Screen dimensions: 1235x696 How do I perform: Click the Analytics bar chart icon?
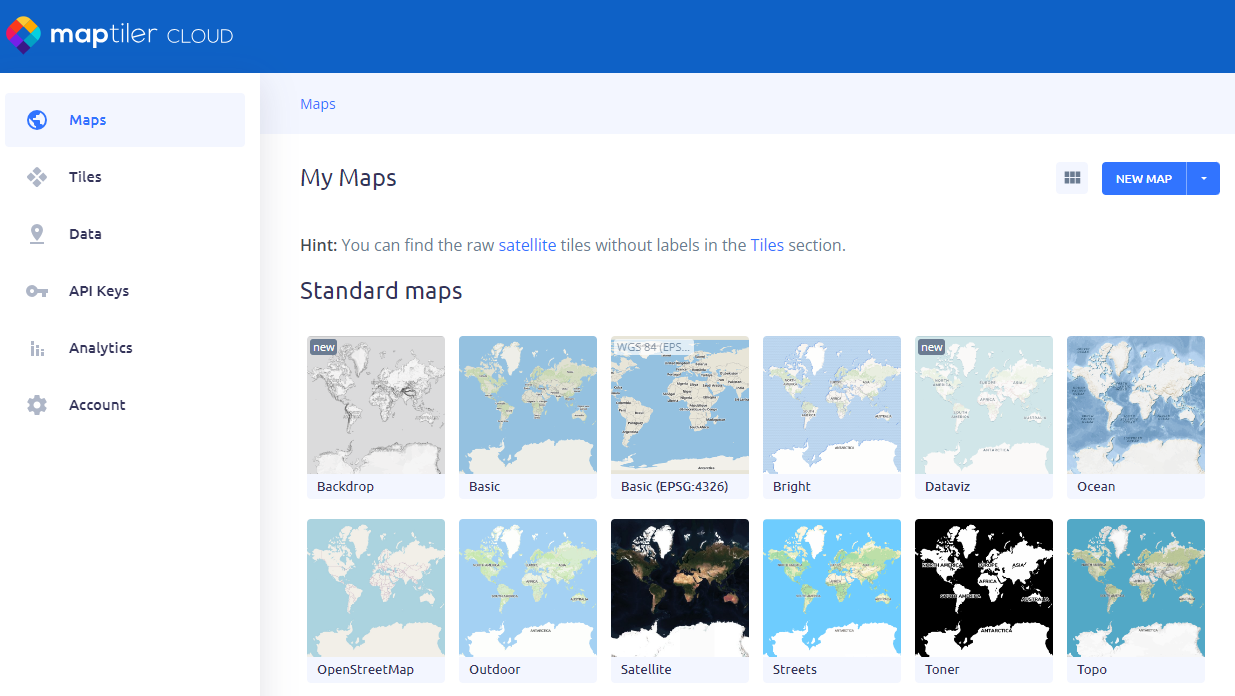tap(37, 348)
